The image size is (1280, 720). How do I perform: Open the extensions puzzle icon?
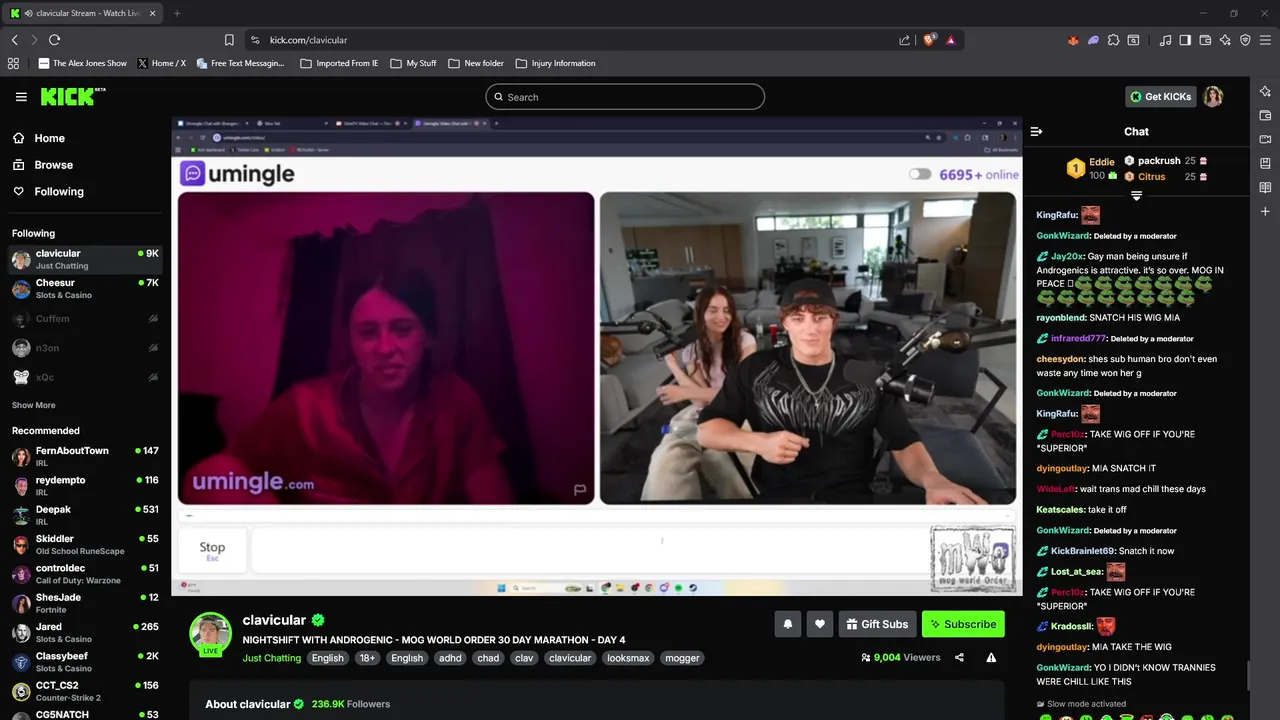coord(1113,40)
